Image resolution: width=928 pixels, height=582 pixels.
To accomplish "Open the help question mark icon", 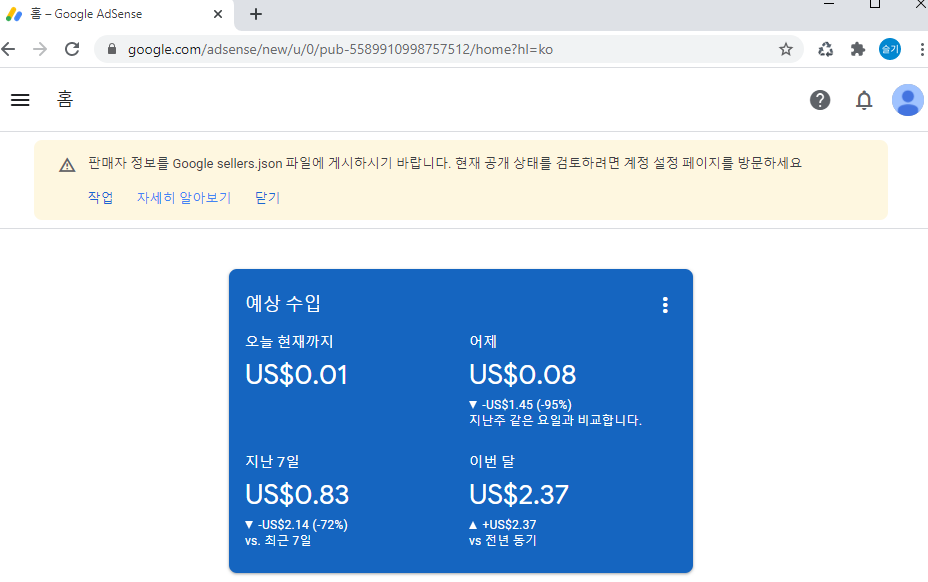I will tap(820, 100).
